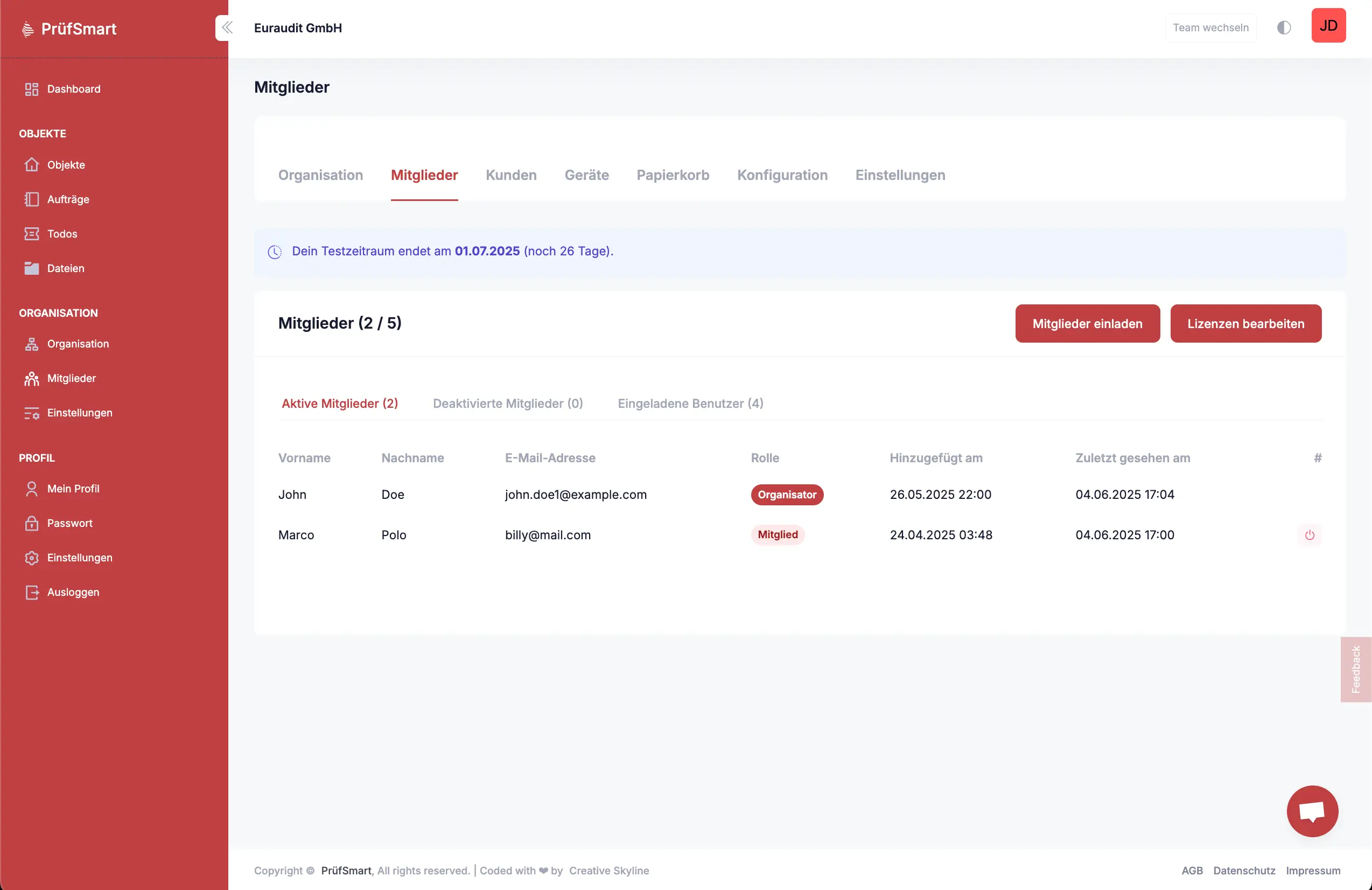The height and width of the screenshot is (890, 1372).
Task: Open Dateien folder in sidebar
Action: click(65, 268)
